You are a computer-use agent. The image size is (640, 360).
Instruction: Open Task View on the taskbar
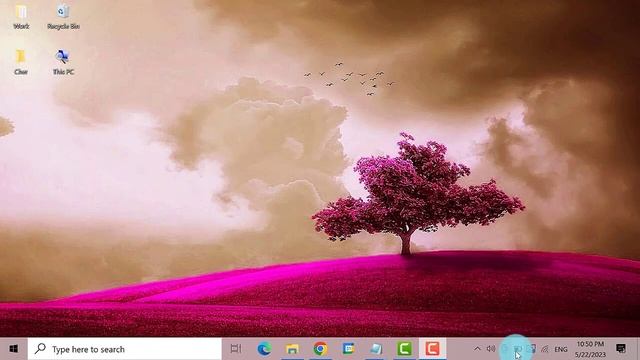coord(236,349)
